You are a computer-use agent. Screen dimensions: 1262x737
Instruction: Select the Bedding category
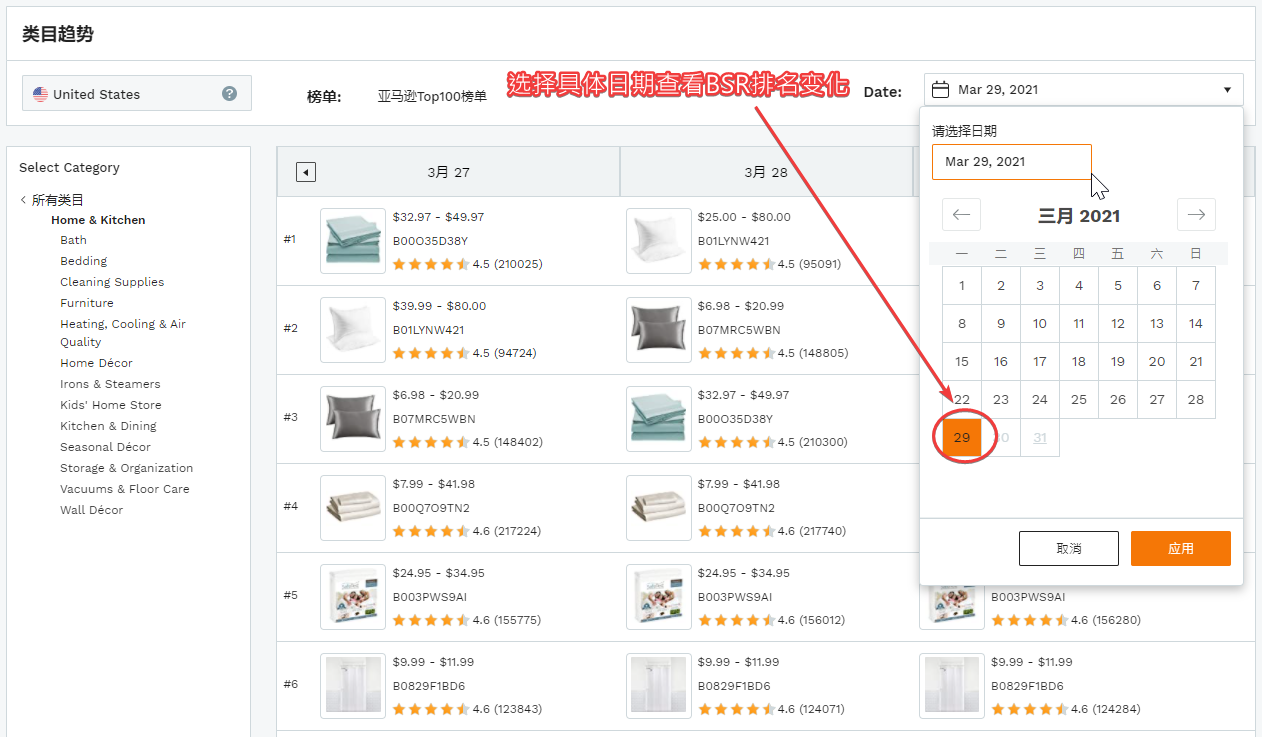coord(83,261)
